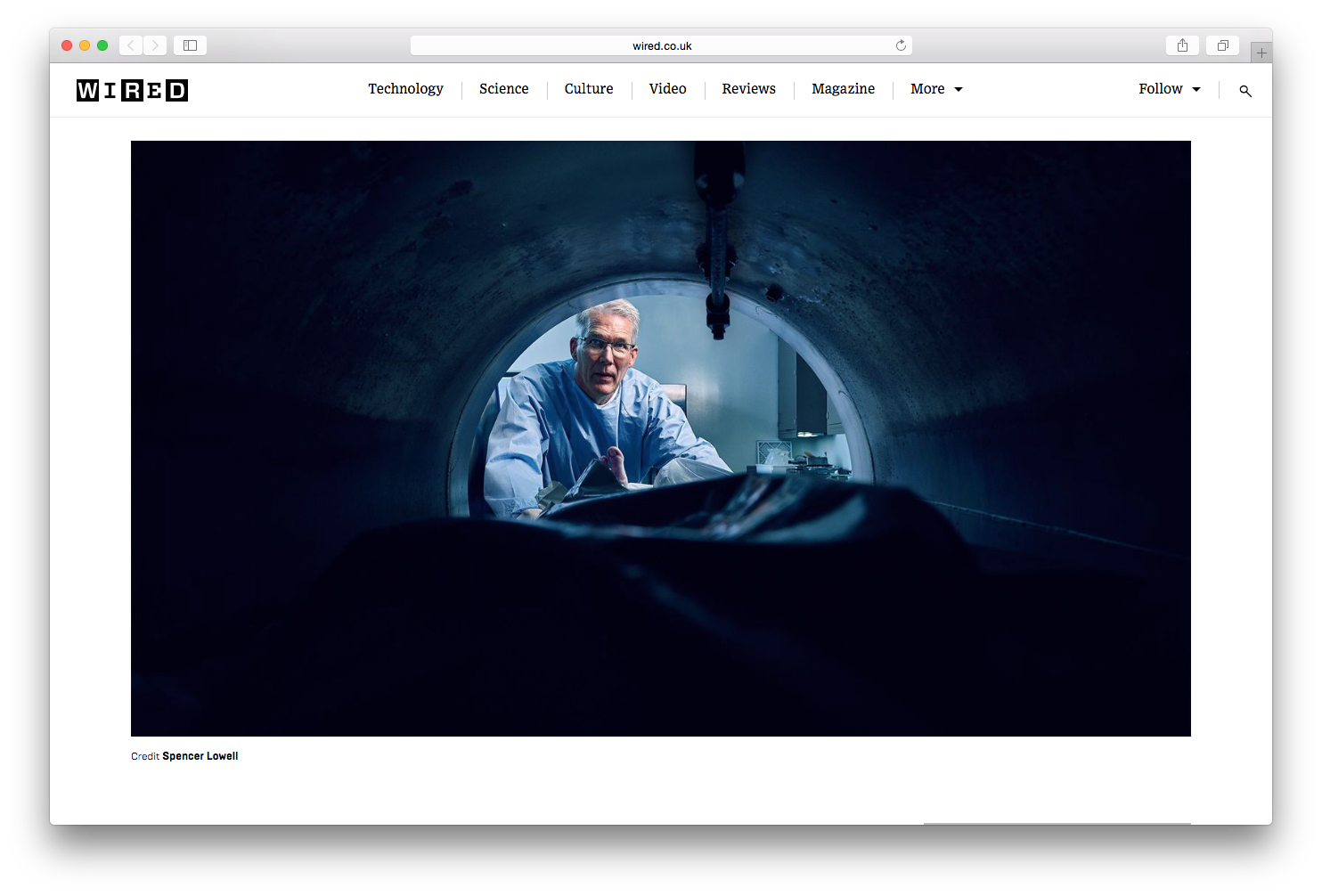
Task: Click the article hero photograph
Action: (661, 438)
